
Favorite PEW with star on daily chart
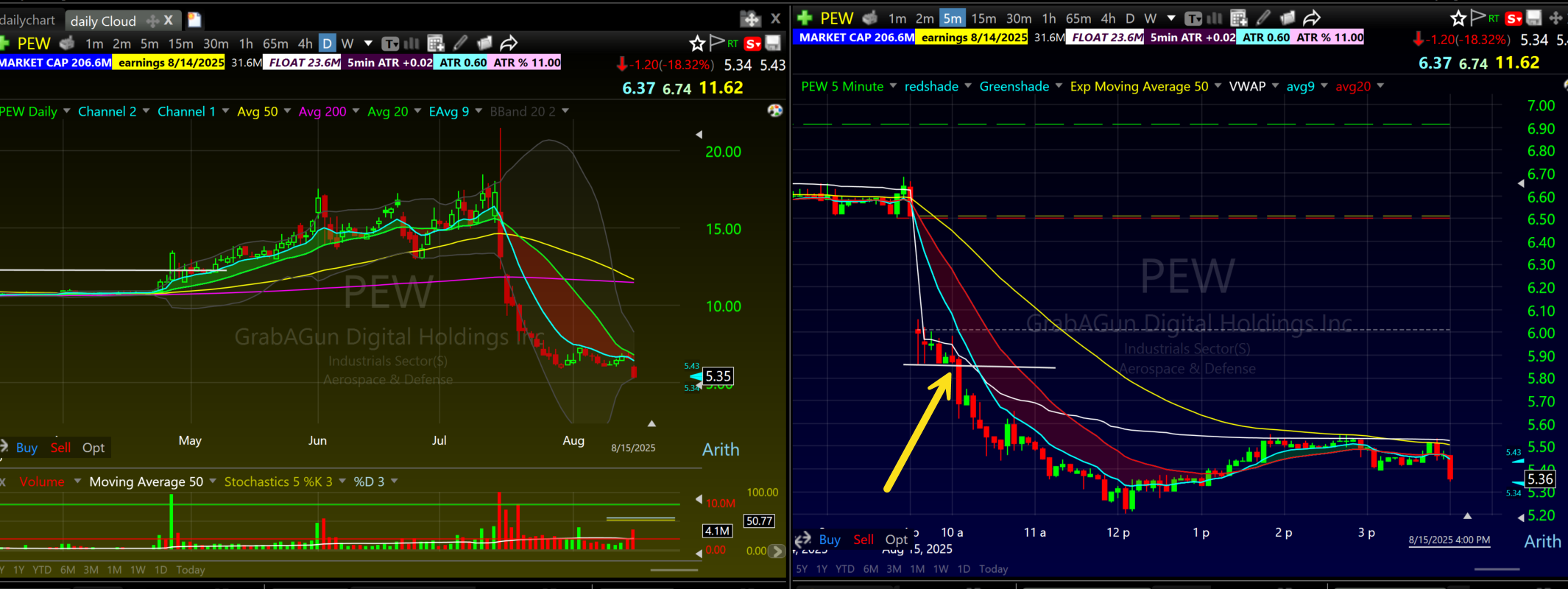click(697, 43)
